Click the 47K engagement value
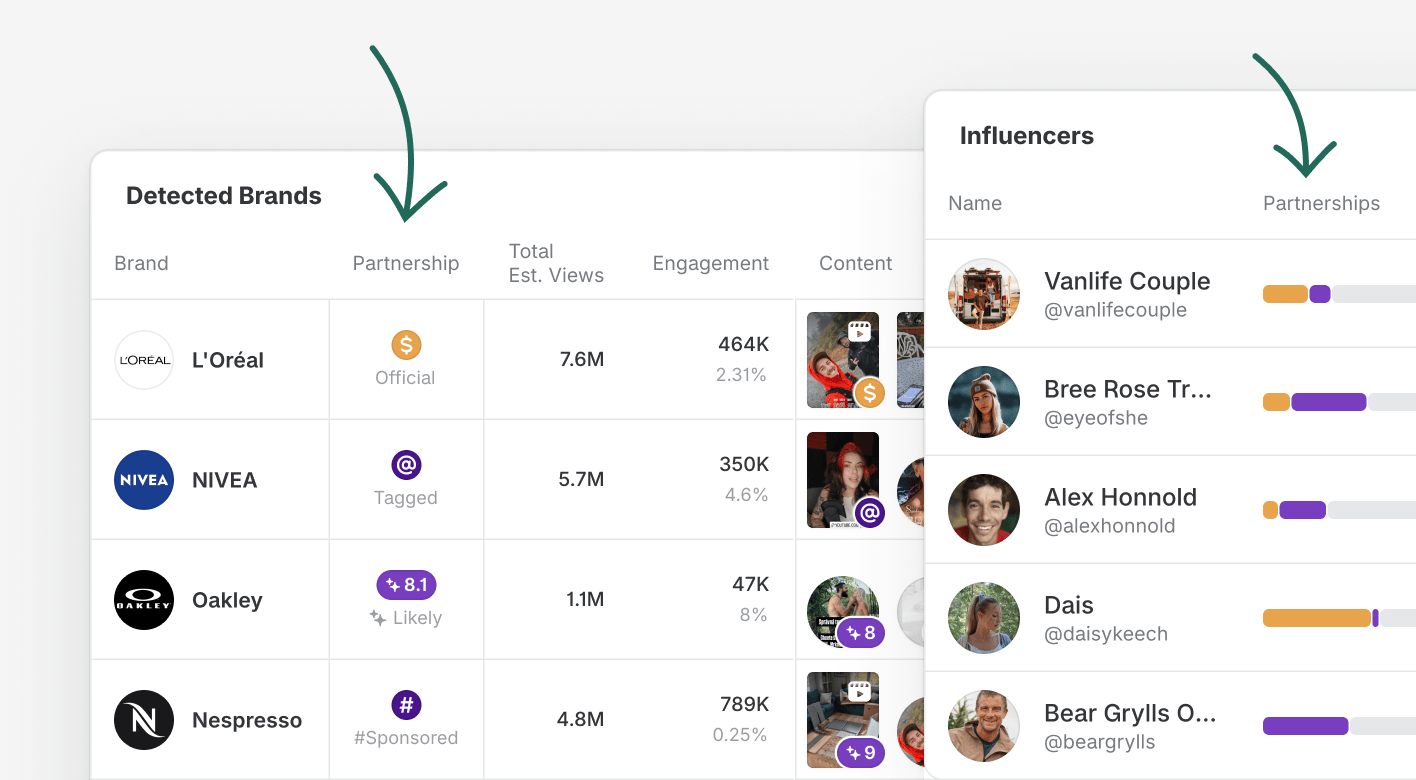1416x780 pixels. [x=750, y=585]
